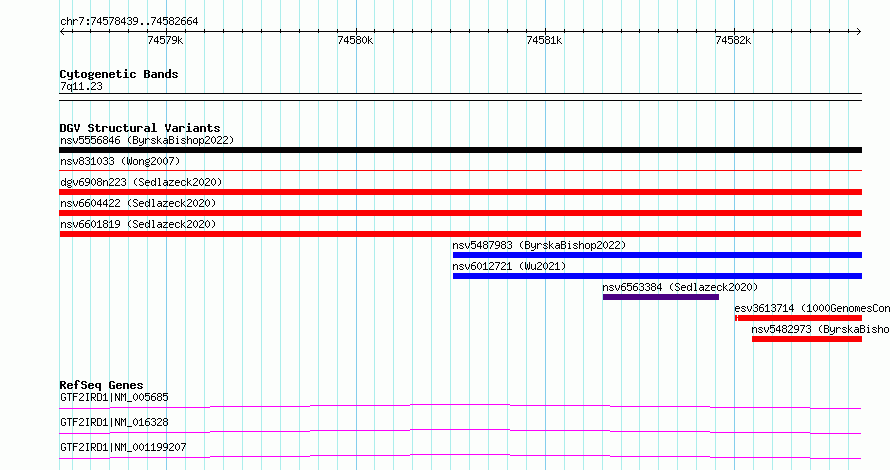Click the red dgv6908n223 variant bar
Image resolution: width=890 pixels, height=470 pixels.
point(460,192)
